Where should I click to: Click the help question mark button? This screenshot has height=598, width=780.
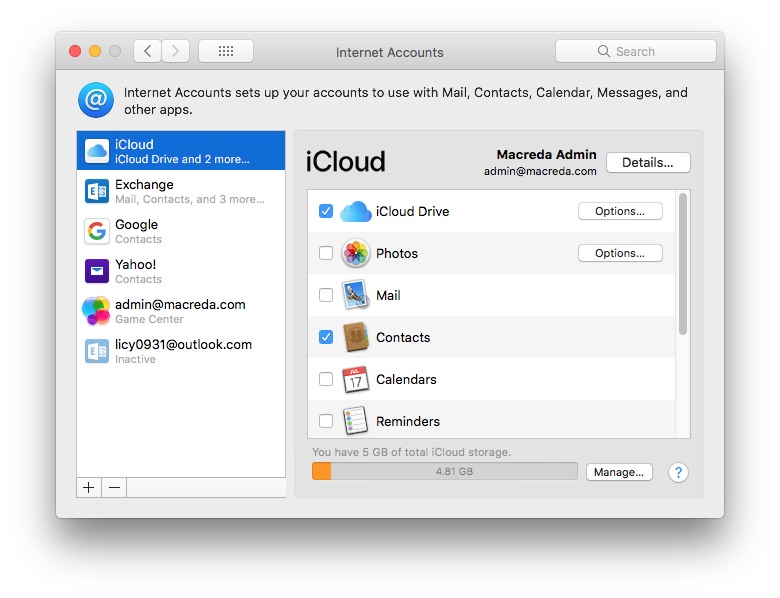(678, 472)
